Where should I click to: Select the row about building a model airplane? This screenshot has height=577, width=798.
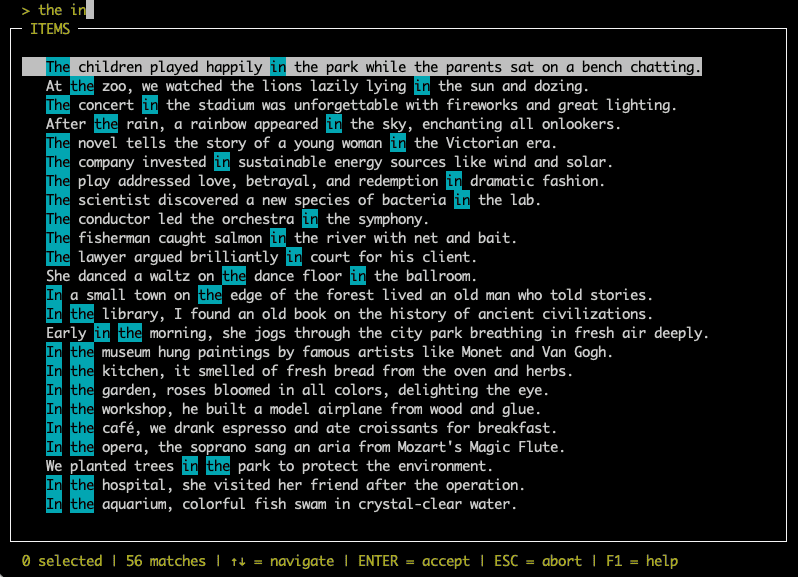[293, 409]
